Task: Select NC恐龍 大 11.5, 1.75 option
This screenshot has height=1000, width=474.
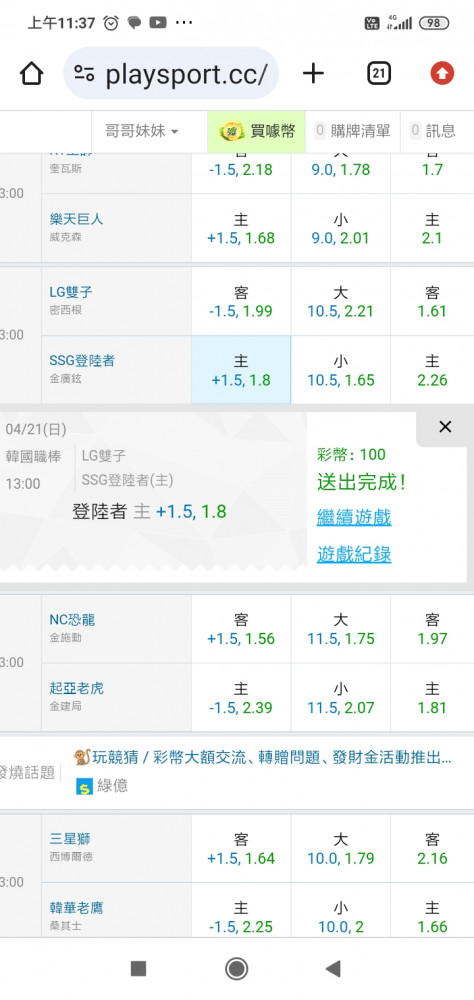Action: pos(341,629)
